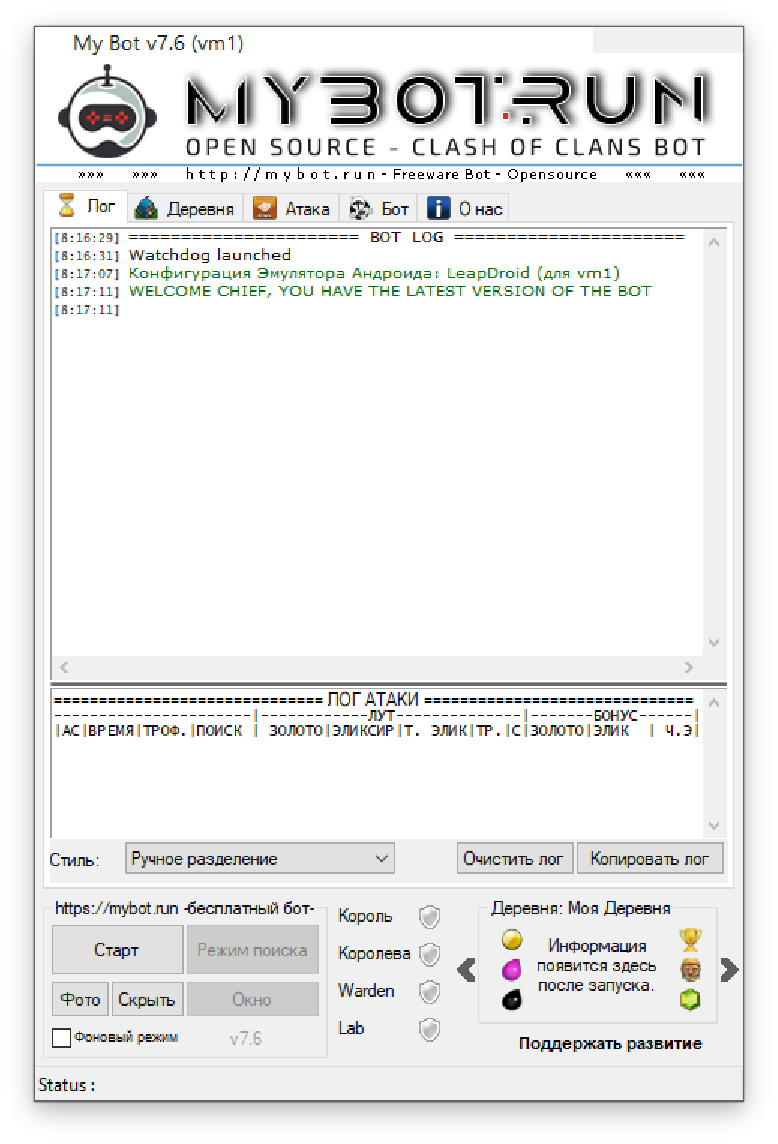Switch to the Деревня tab
The height and width of the screenshot is (1144, 778).
[x=185, y=209]
